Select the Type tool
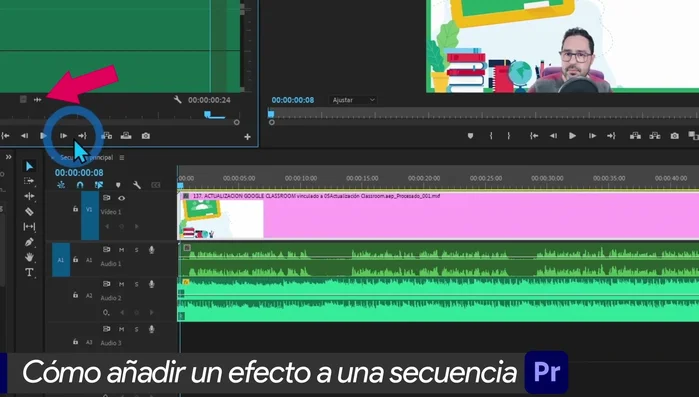The image size is (699, 397). pyautogui.click(x=29, y=272)
